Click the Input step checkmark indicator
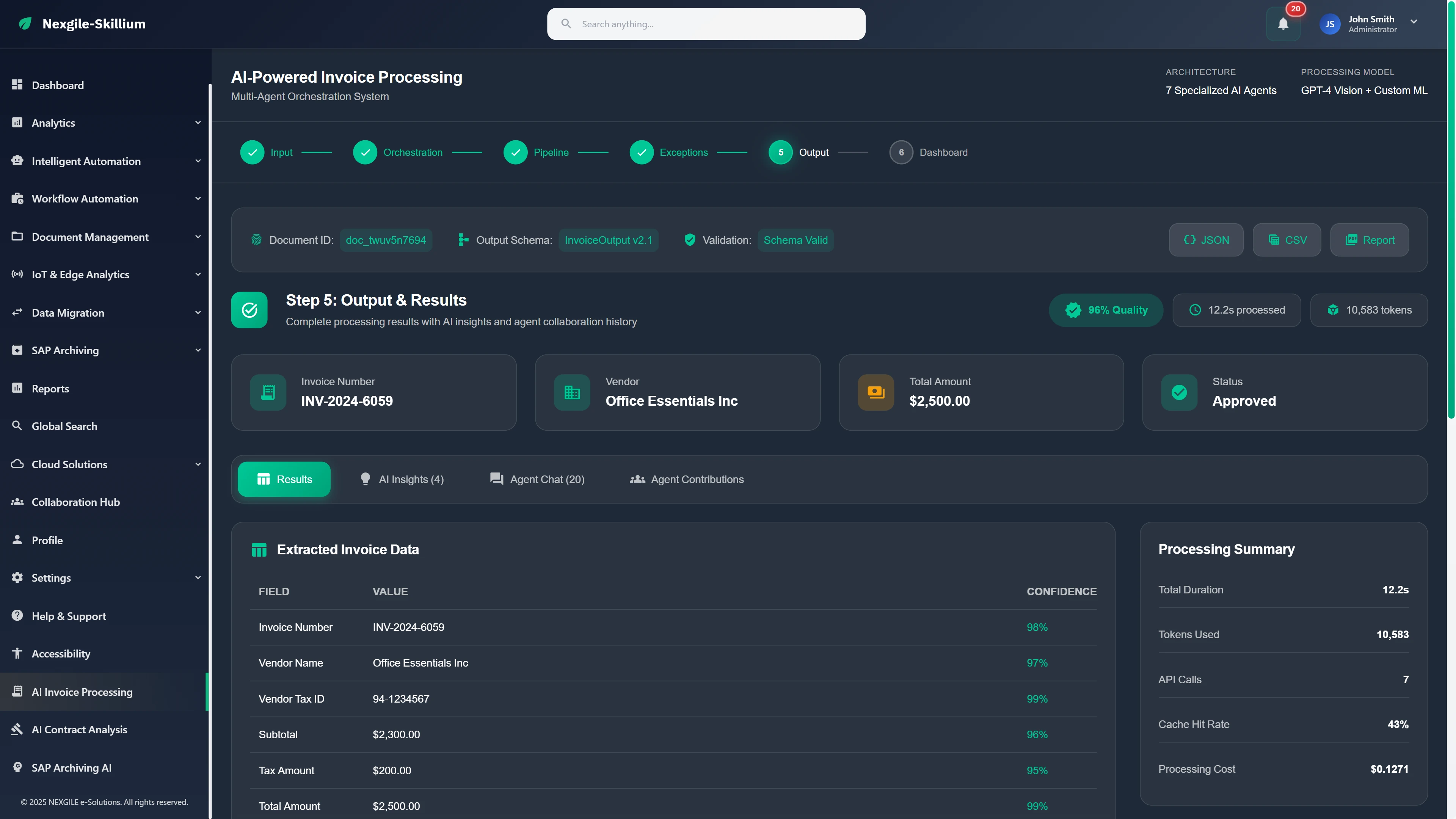This screenshot has height=819, width=1456. [253, 152]
